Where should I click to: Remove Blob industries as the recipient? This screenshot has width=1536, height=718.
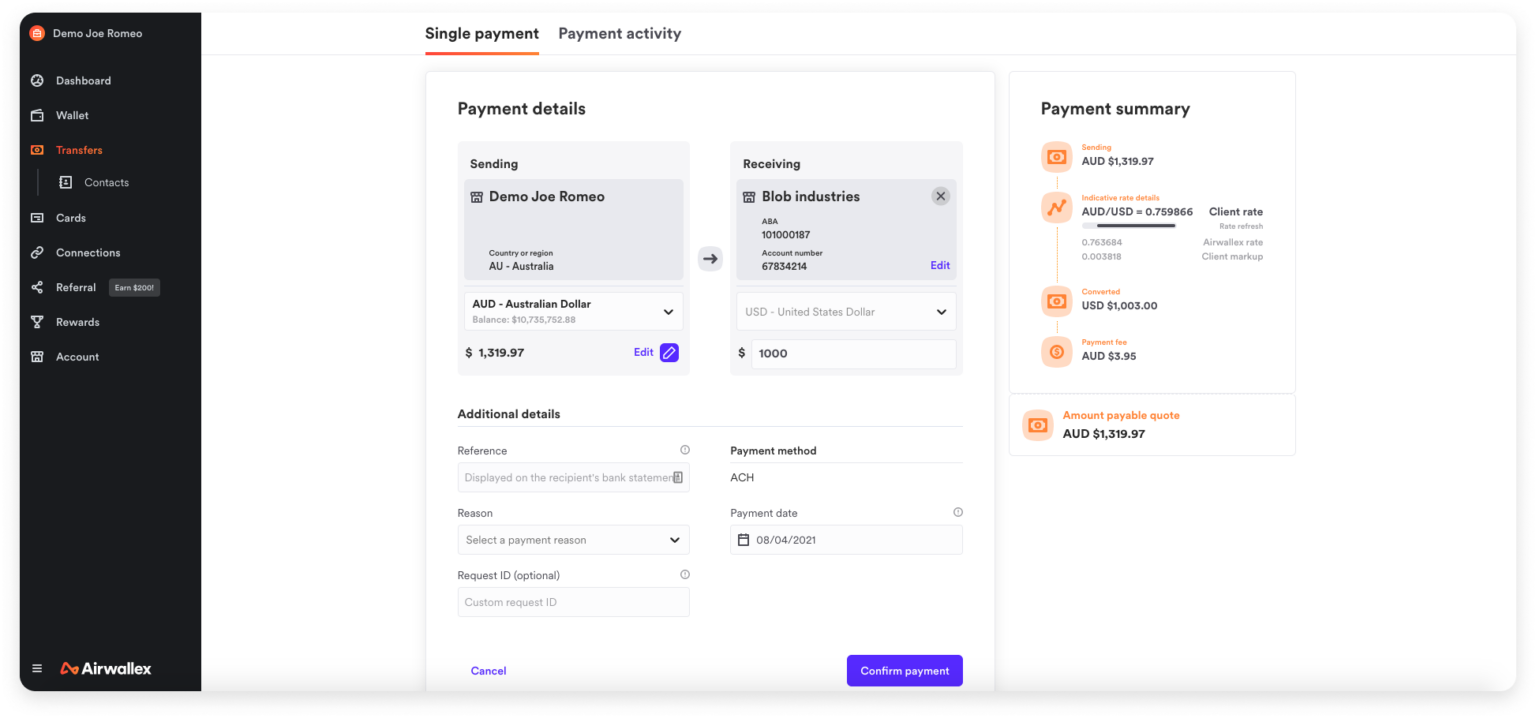(x=940, y=196)
